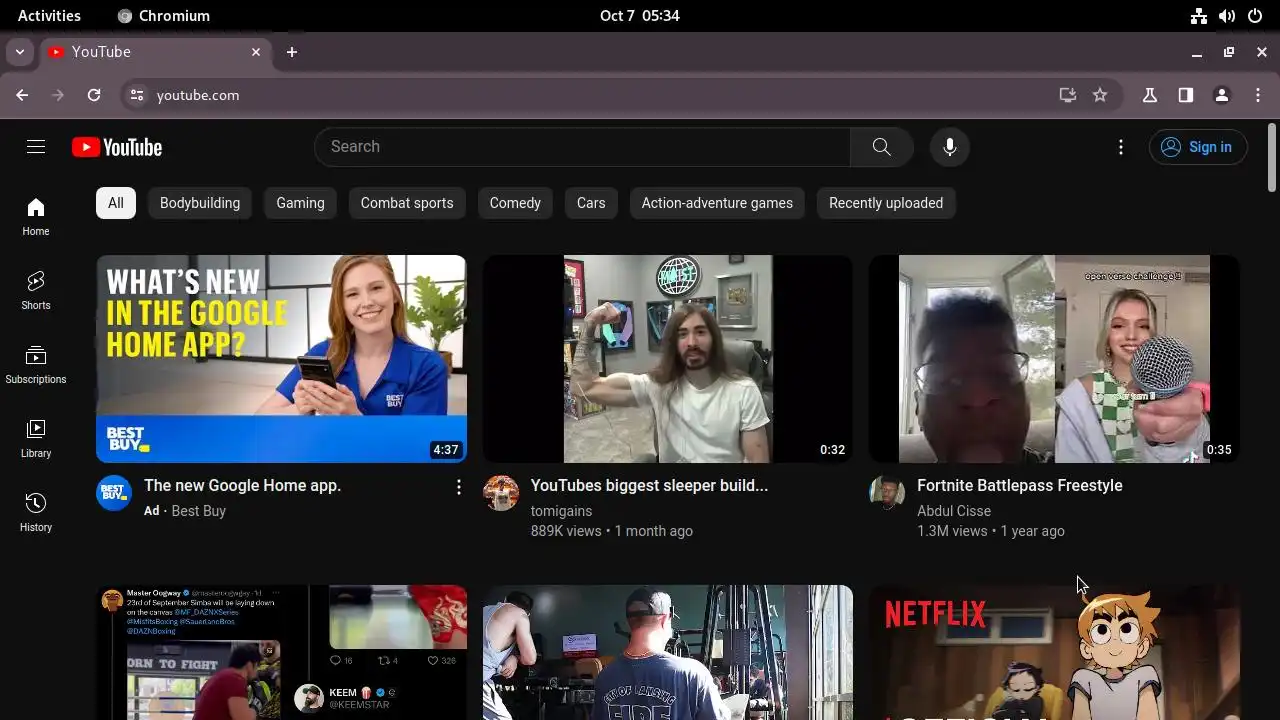Open Google Home app video thumbnail
The image size is (1280, 720).
pyautogui.click(x=281, y=359)
